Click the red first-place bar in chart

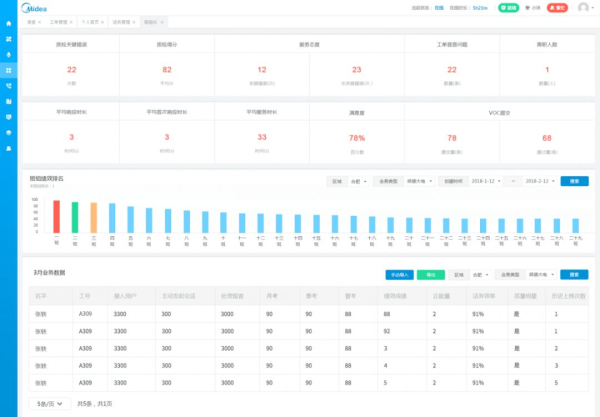pos(57,217)
